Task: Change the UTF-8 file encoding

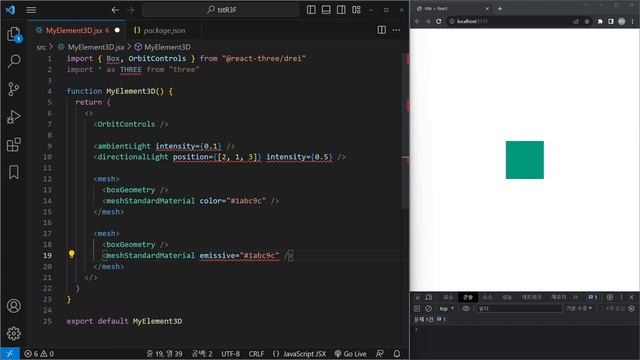Action: point(231,353)
